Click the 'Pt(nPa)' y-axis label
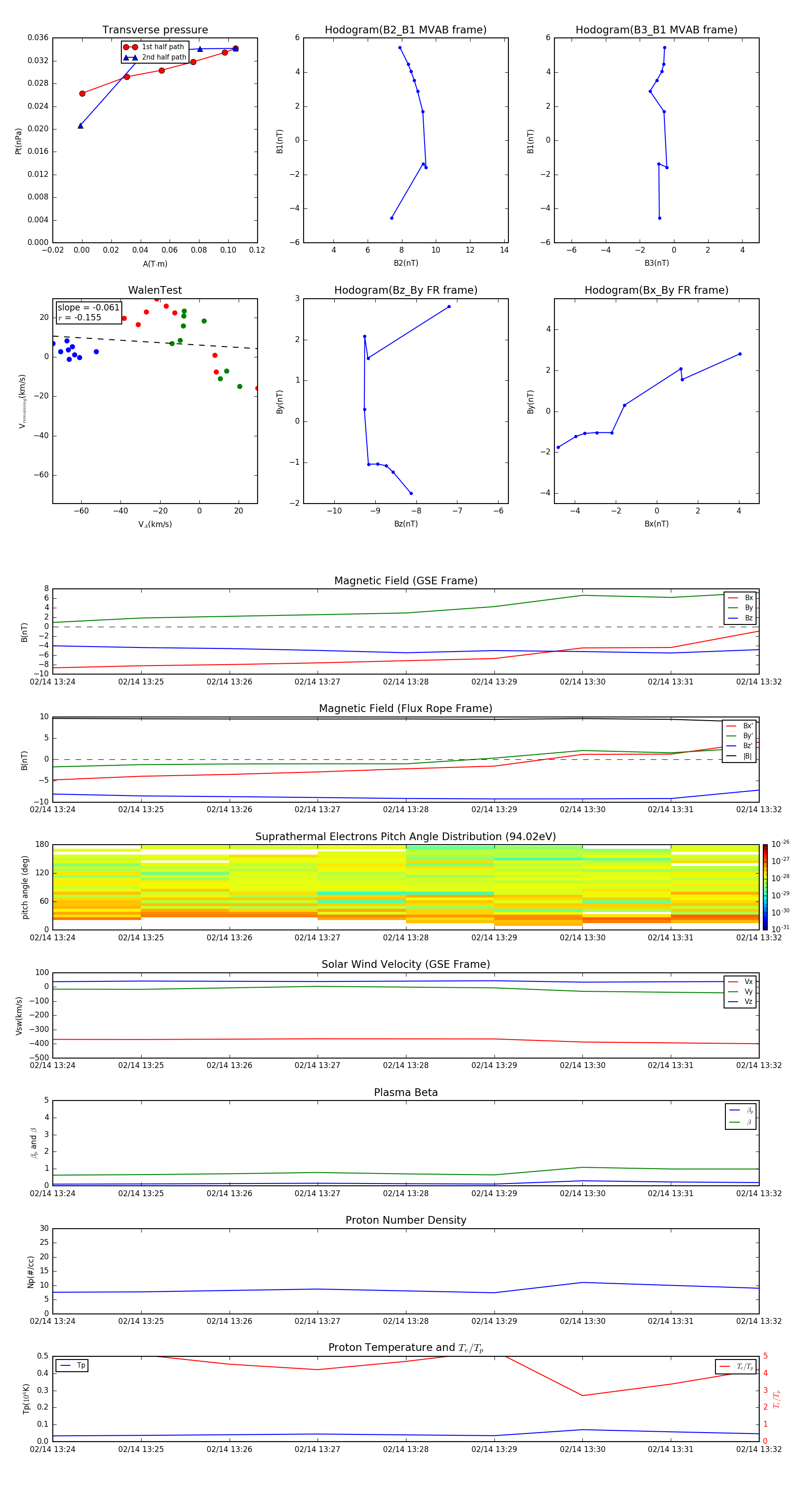This screenshot has width=812, height=1489. pos(18,141)
